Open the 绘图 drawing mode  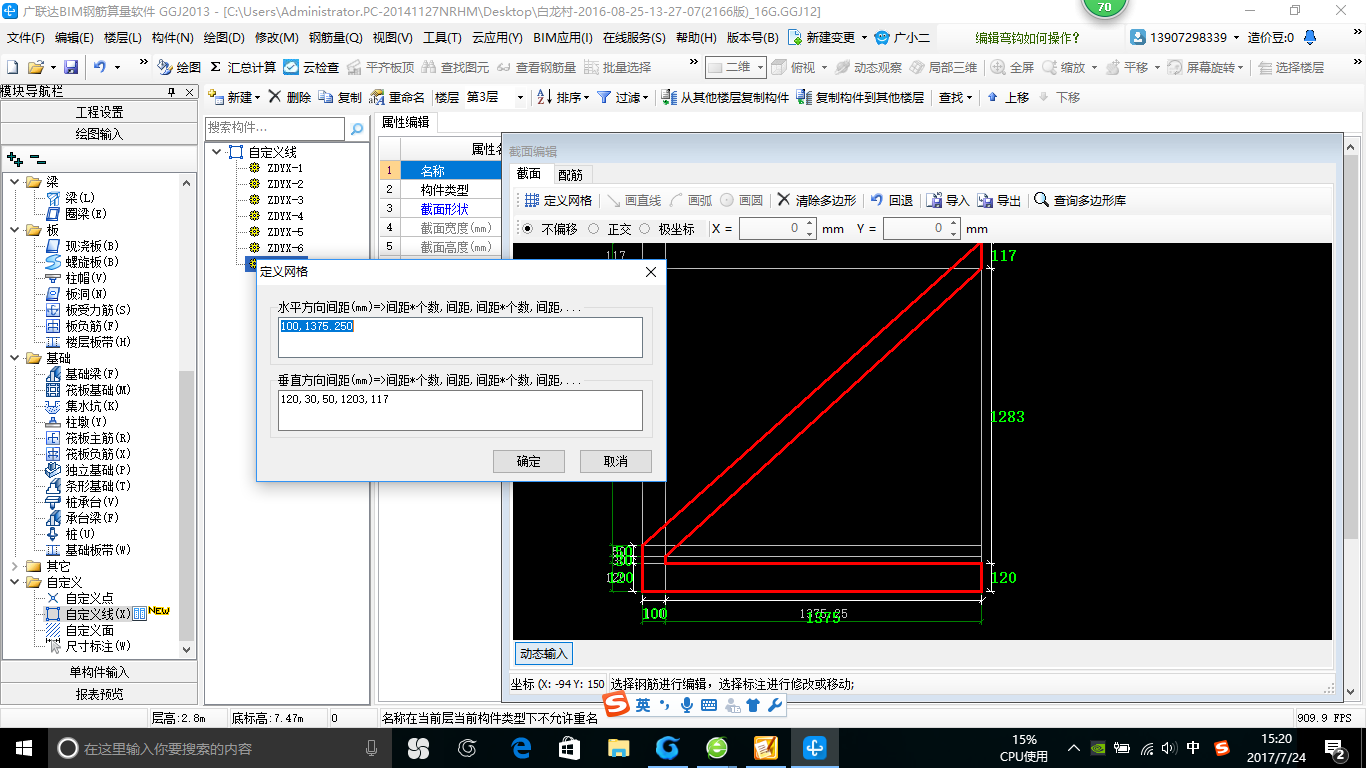pos(179,67)
